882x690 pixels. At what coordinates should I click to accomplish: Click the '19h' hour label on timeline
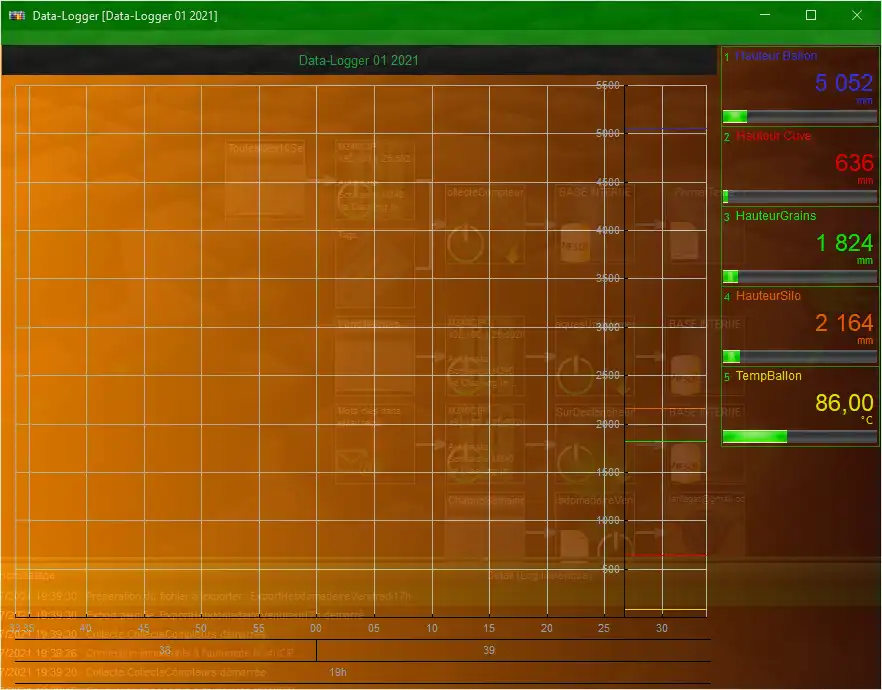338,672
